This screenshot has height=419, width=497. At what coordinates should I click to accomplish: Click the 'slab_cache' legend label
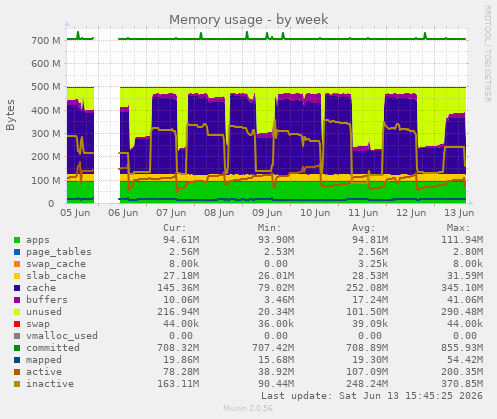56,276
